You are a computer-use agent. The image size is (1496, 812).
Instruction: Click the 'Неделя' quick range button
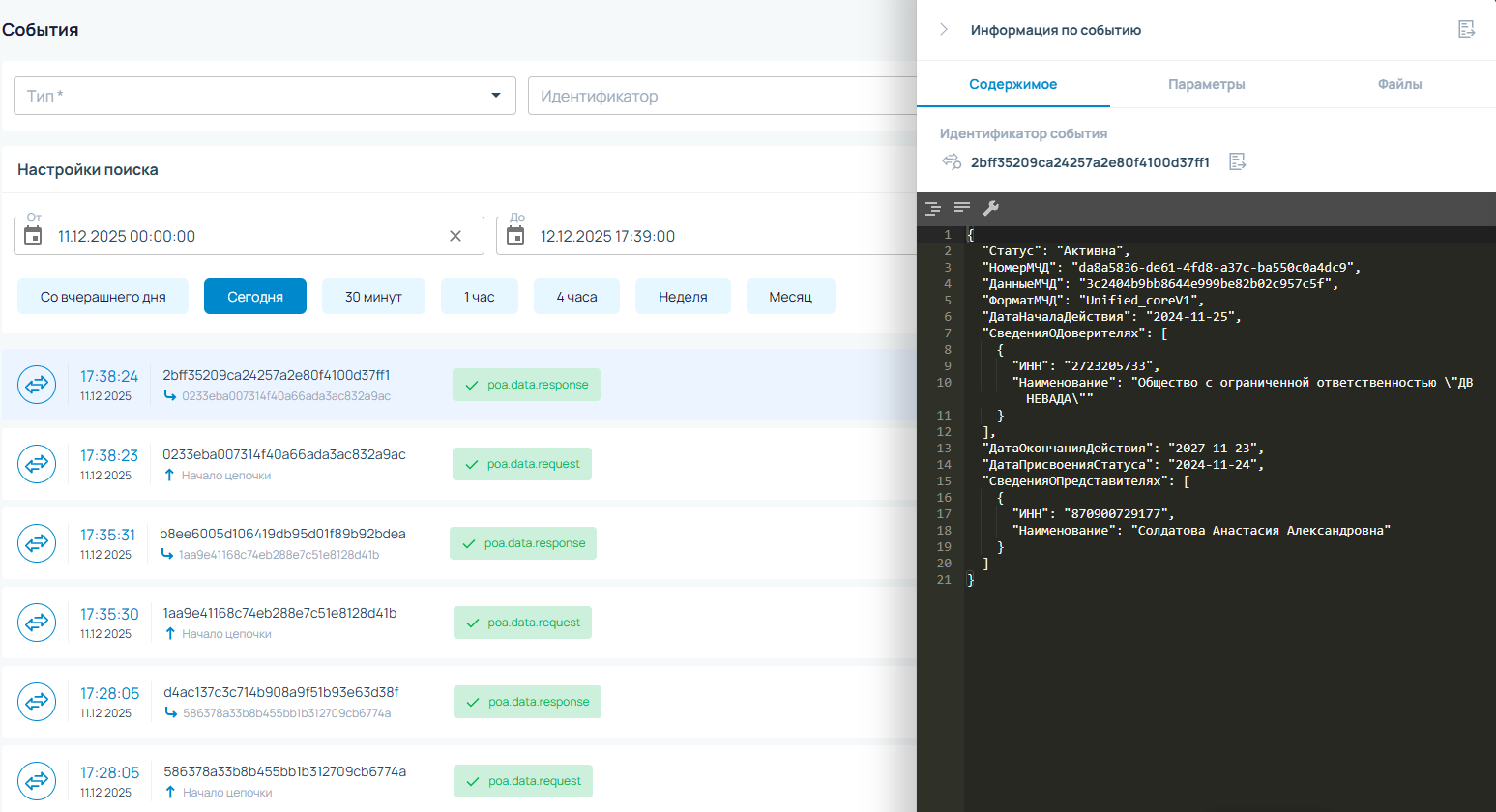pyautogui.click(x=683, y=297)
